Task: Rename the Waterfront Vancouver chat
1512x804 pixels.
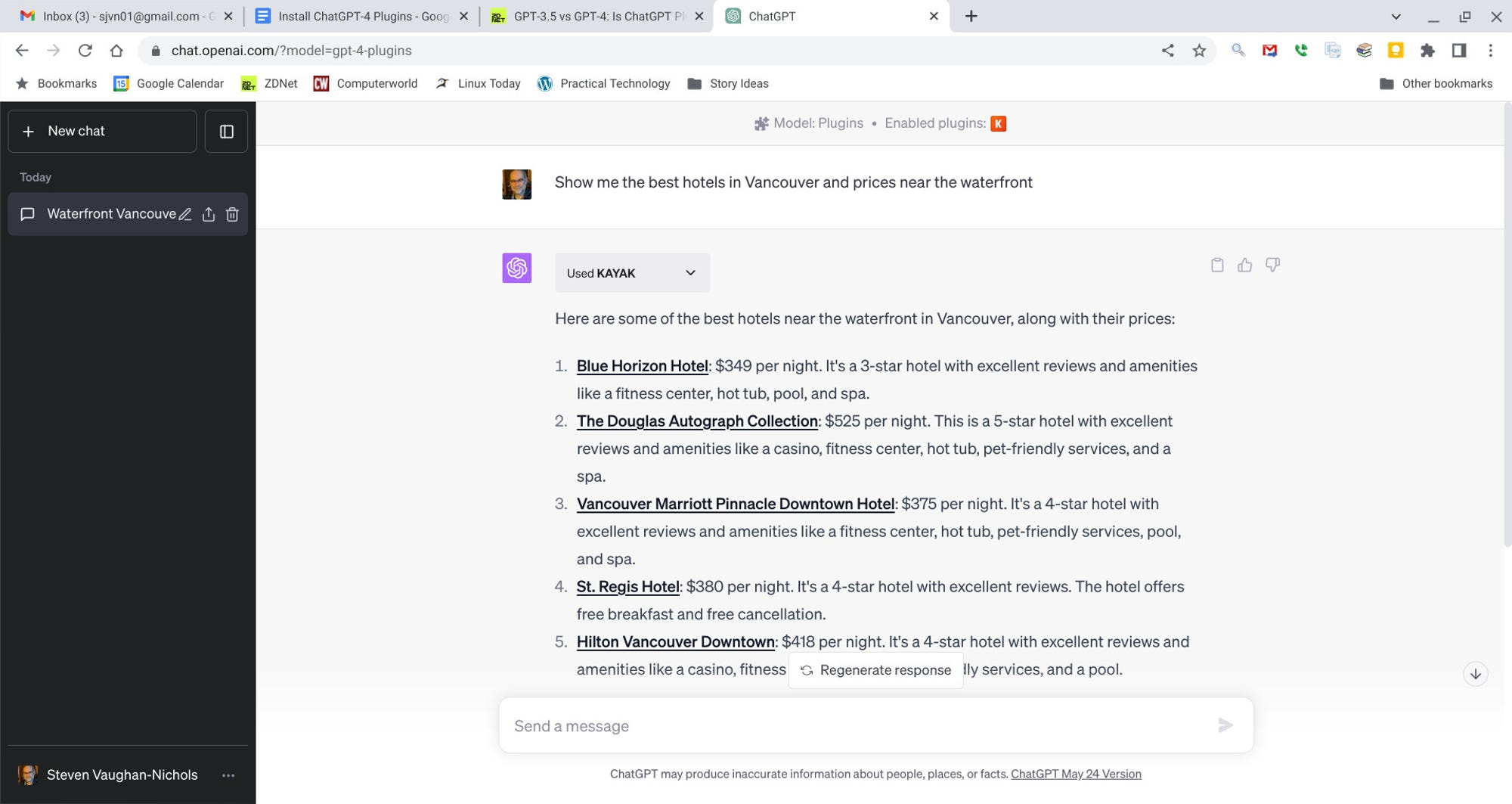Action: pyautogui.click(x=185, y=214)
